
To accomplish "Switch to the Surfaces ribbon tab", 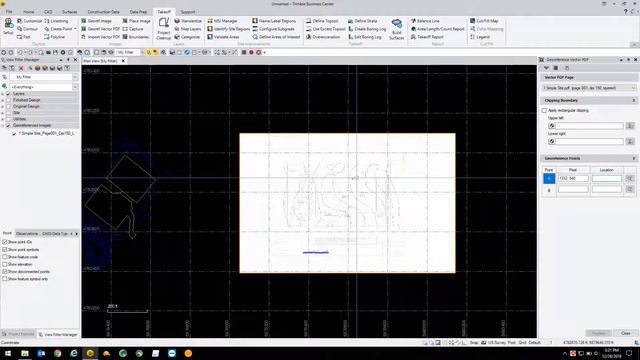I will tap(69, 12).
